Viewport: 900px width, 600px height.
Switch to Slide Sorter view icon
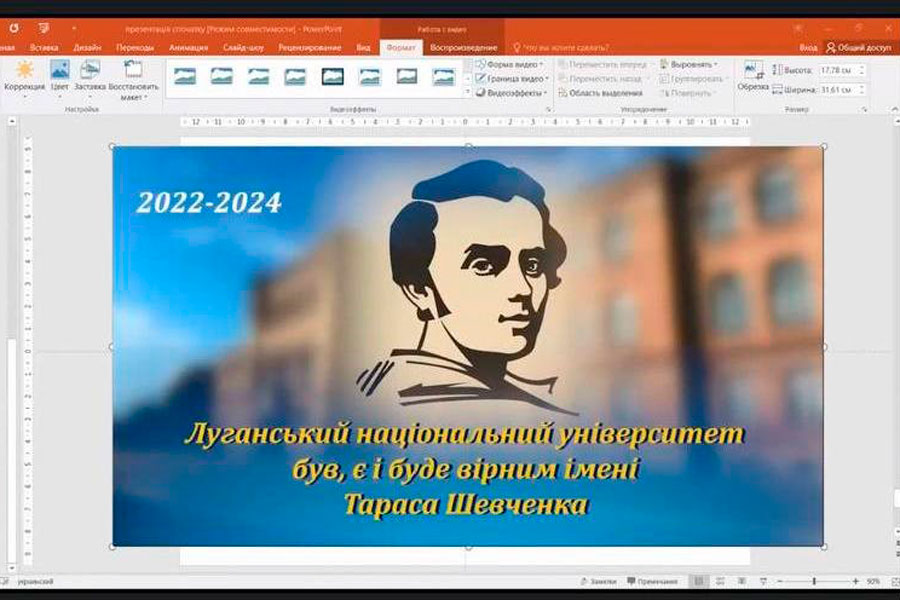[x=720, y=582]
